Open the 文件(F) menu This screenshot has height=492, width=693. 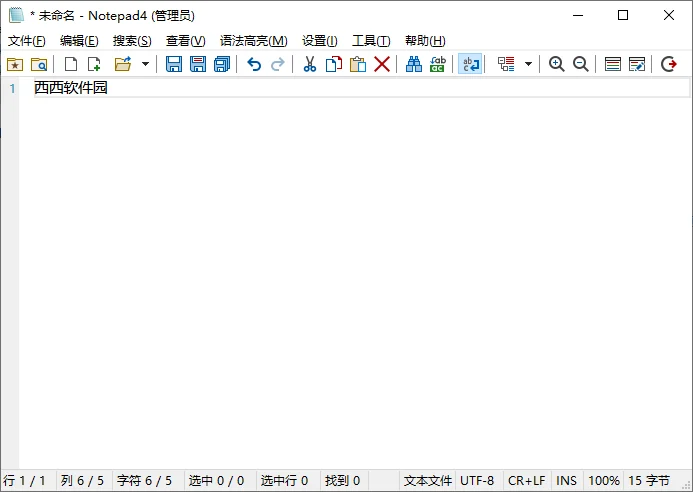pos(27,41)
